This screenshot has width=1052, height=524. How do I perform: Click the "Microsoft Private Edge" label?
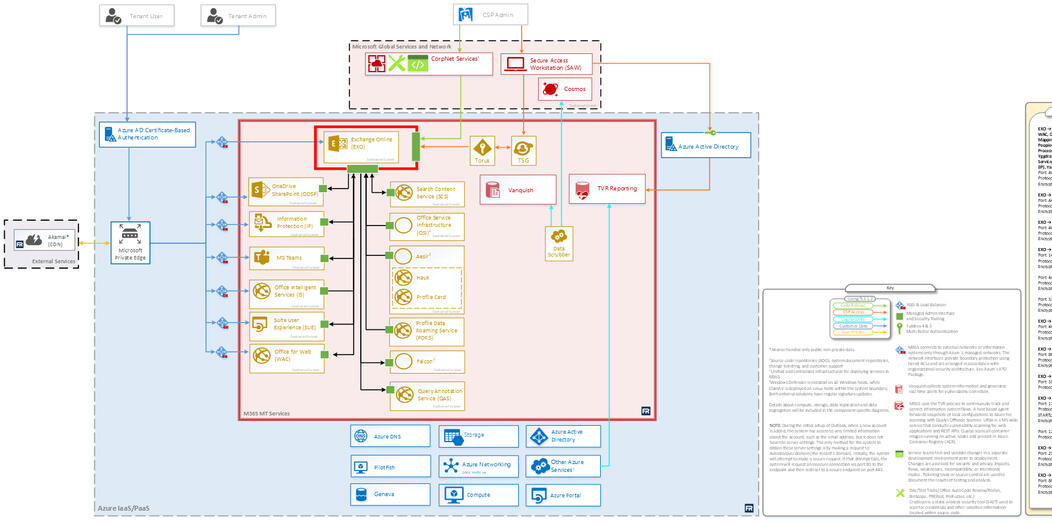coord(130,253)
